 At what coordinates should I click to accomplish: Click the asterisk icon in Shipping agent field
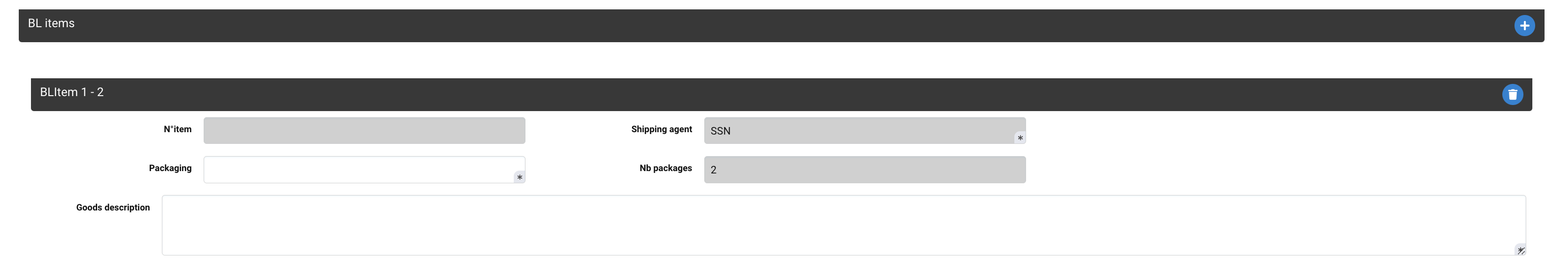point(1020,138)
